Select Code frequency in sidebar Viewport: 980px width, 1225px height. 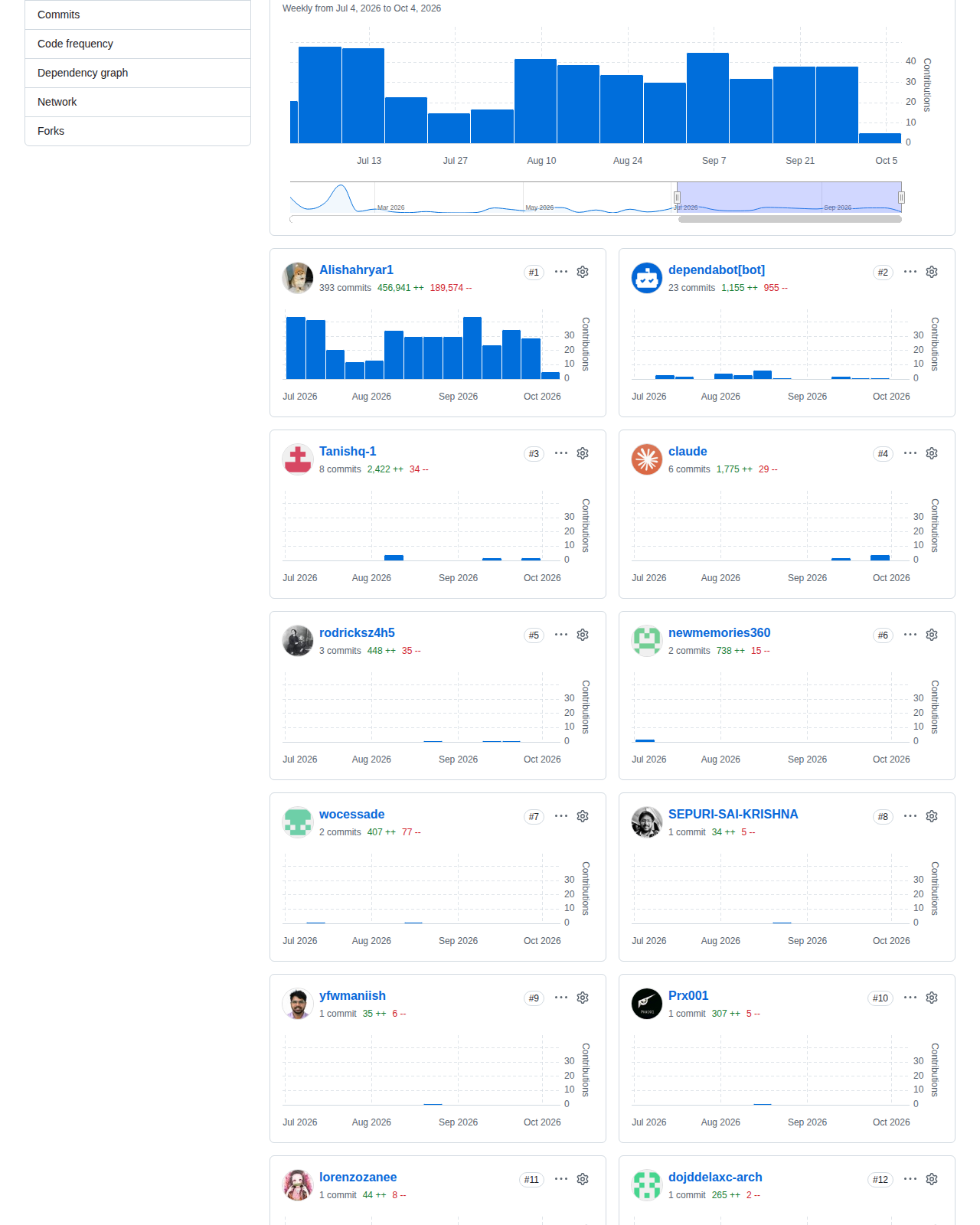[x=138, y=44]
